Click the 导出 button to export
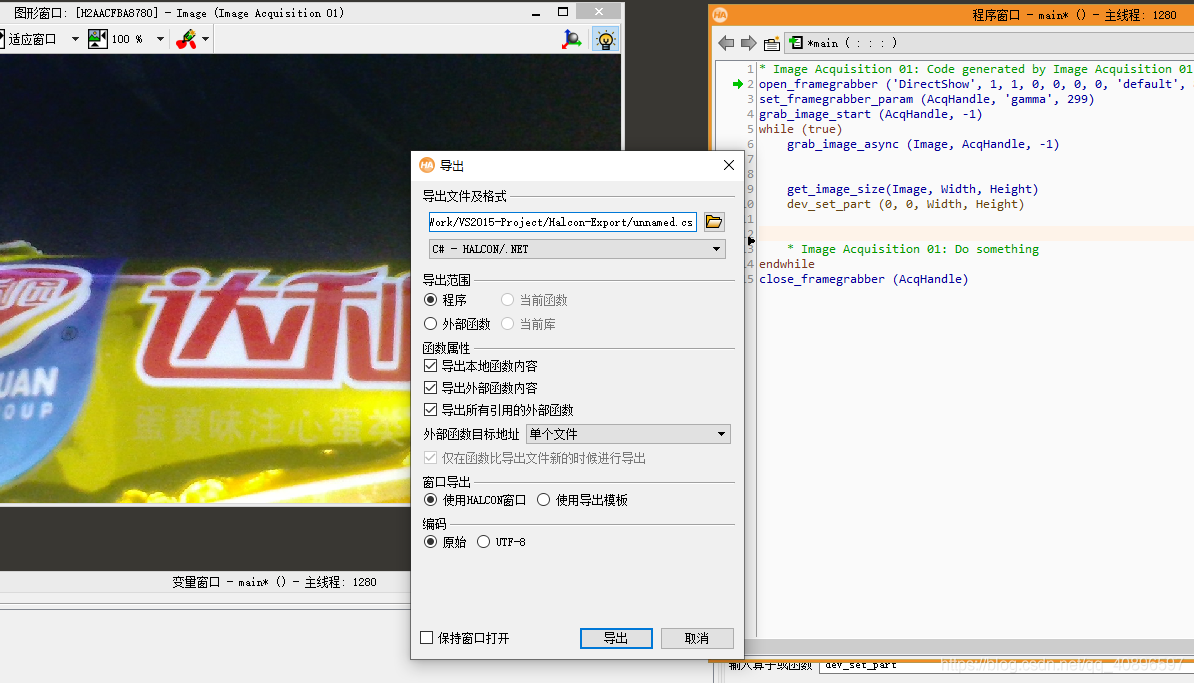Screen dimensions: 1194x683 (616, 638)
